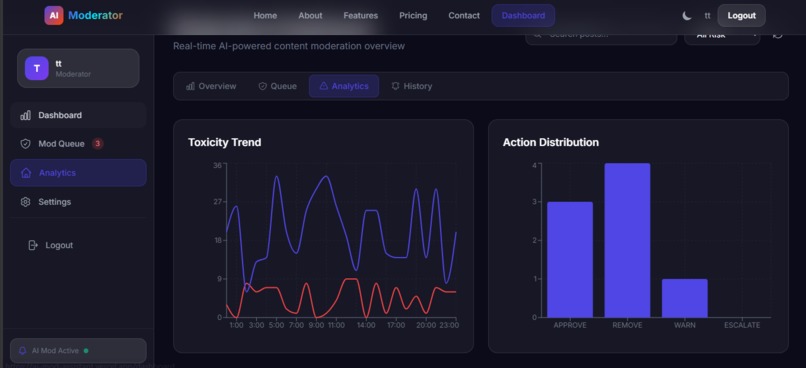Click the Dashboard button in top navigation
The width and height of the screenshot is (806, 368).
[x=523, y=15]
